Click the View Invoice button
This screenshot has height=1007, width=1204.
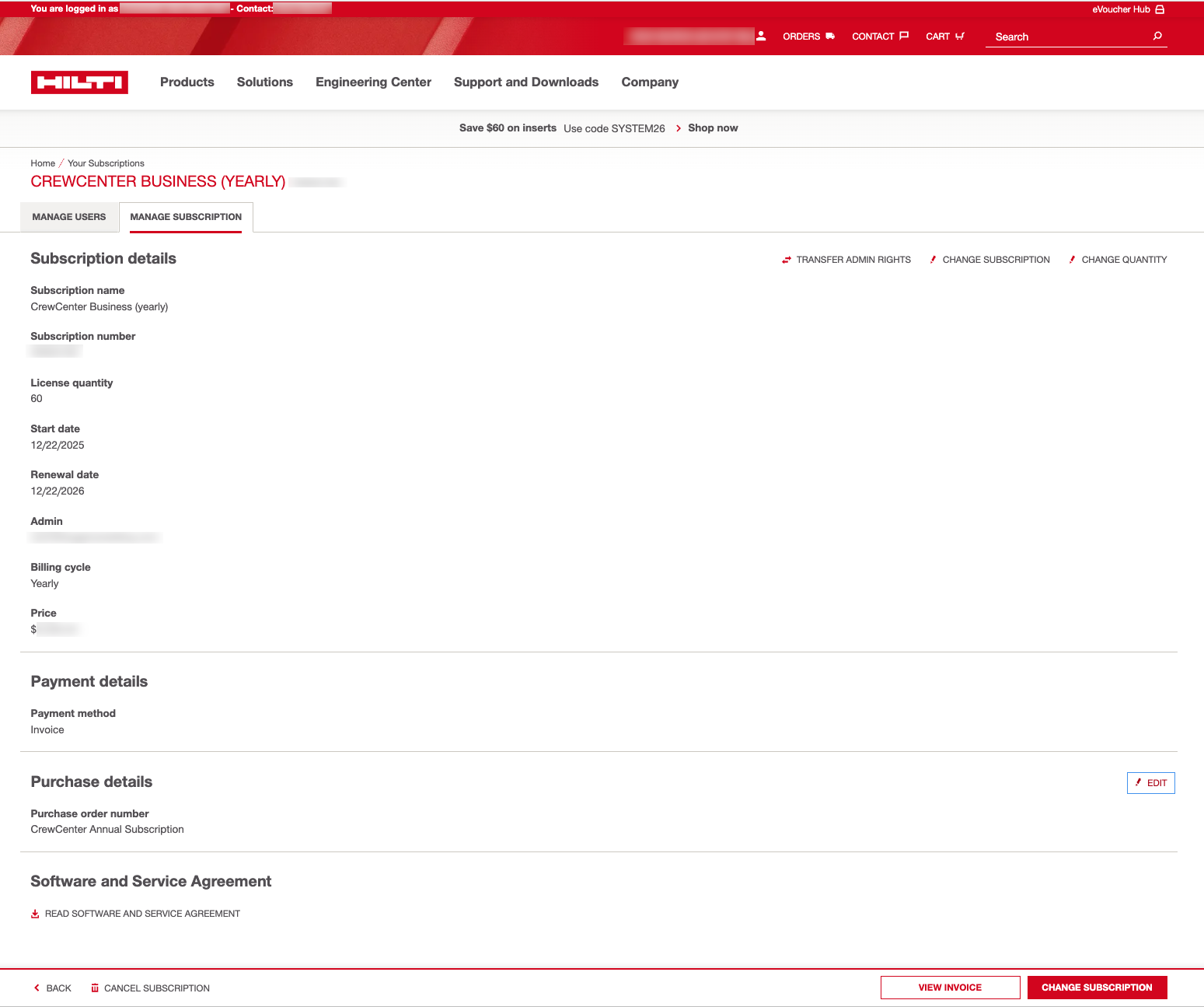point(950,988)
